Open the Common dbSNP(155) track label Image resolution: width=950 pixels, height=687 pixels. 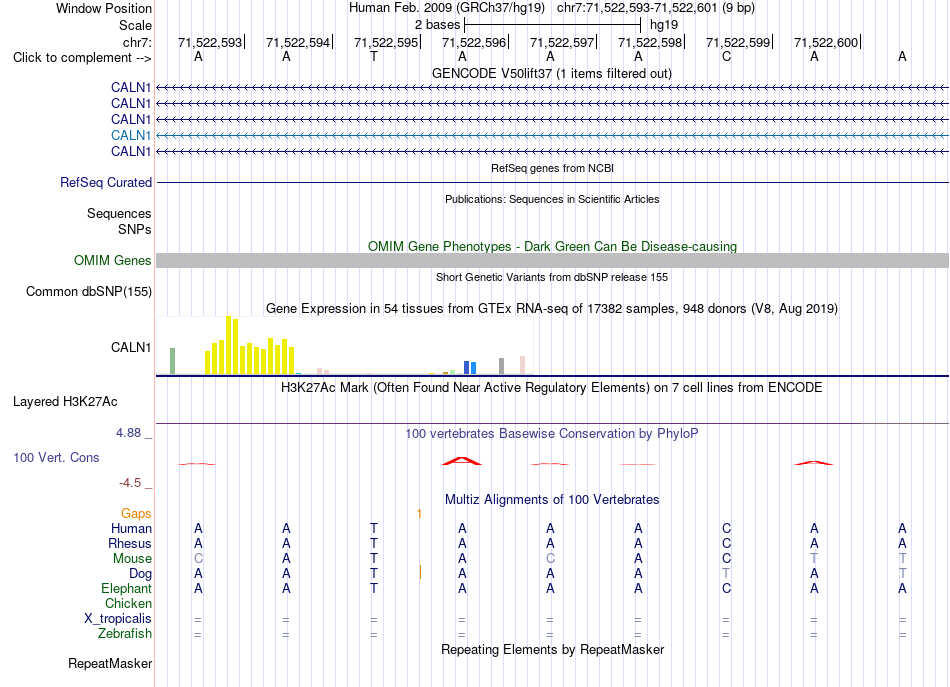[x=88, y=291]
